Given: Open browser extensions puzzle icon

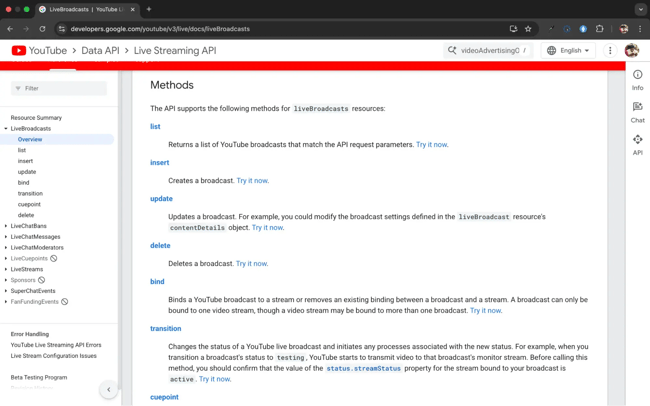Looking at the screenshot, I should (x=600, y=29).
